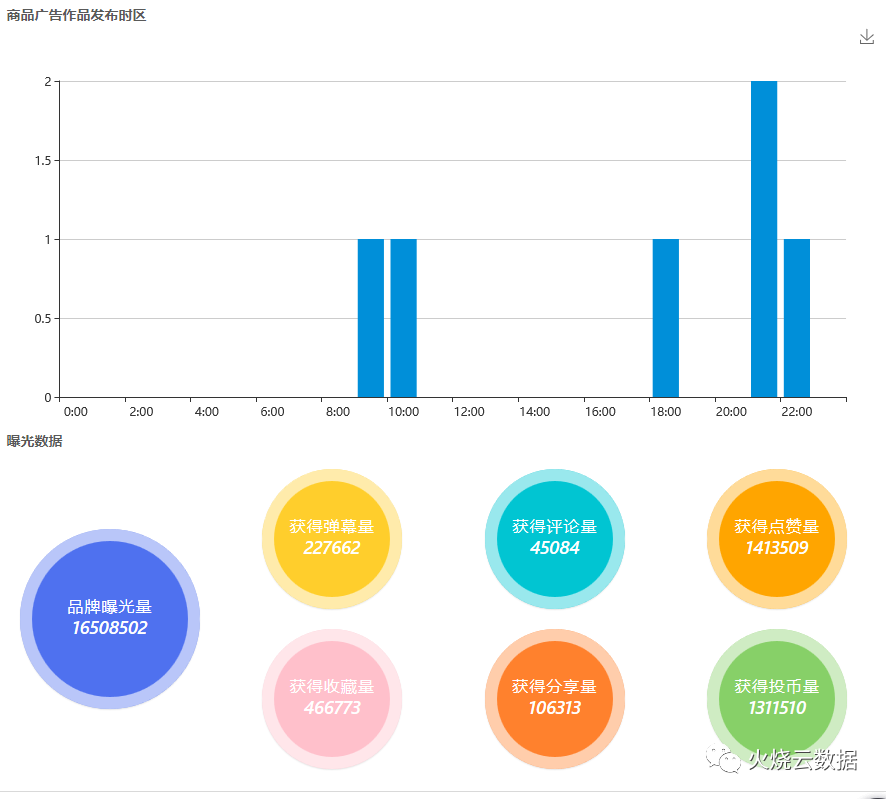Select the tallest bar at 21:00

764,239
